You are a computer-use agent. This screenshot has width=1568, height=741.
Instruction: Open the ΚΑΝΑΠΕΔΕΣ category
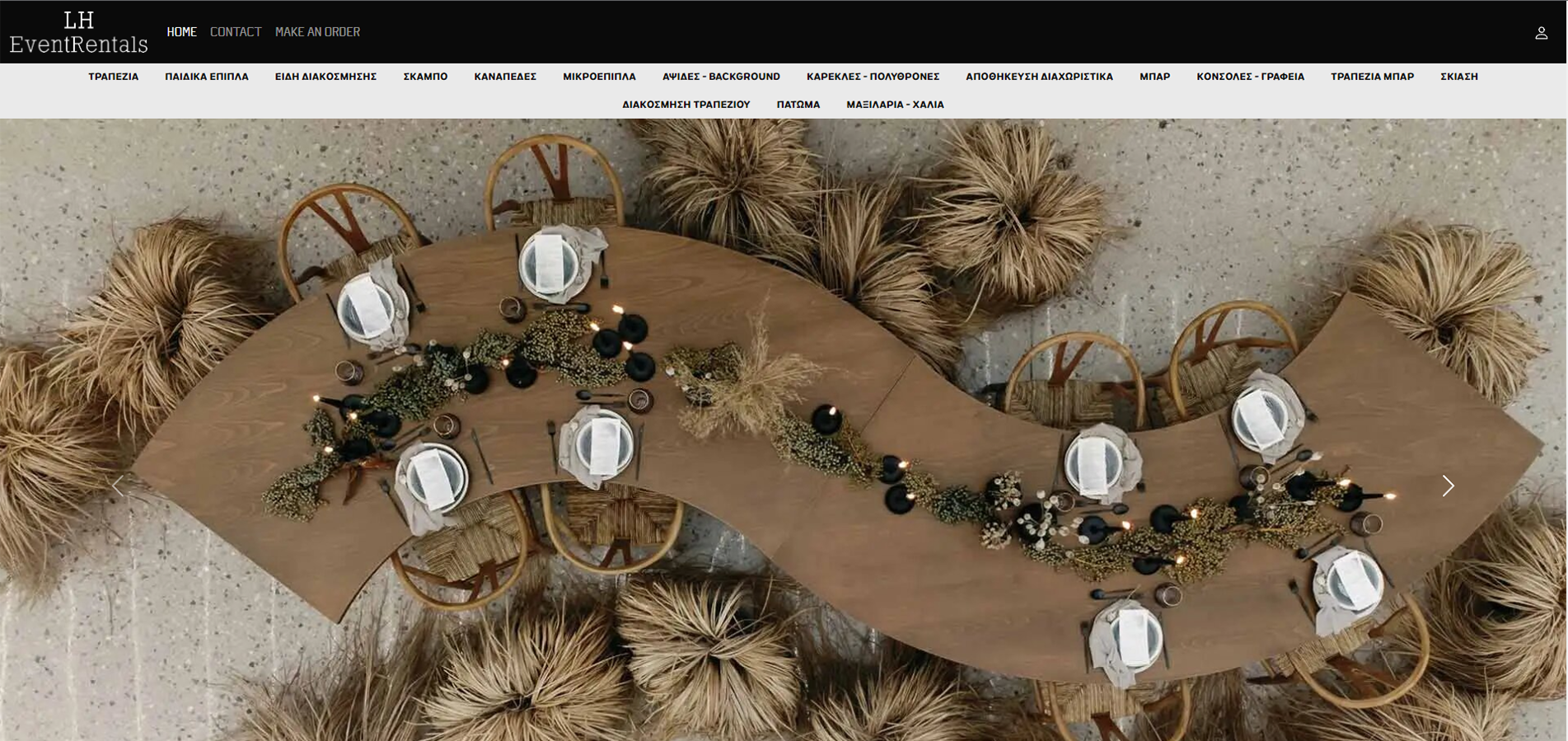(x=505, y=77)
